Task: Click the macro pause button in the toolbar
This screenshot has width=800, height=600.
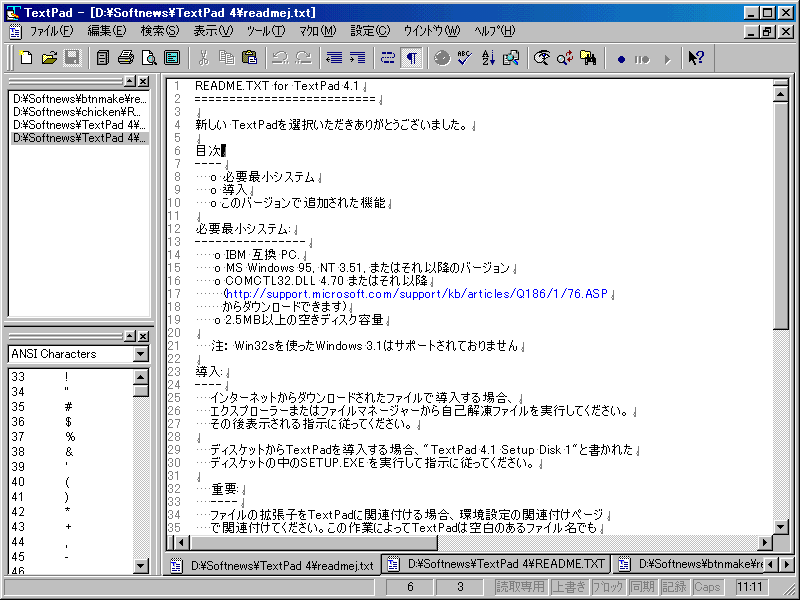Action: click(642, 59)
